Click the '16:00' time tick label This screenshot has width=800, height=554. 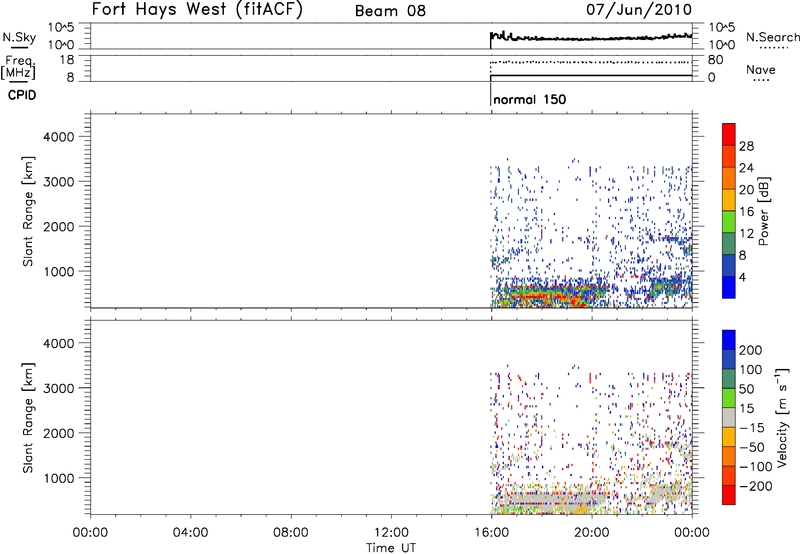(491, 533)
